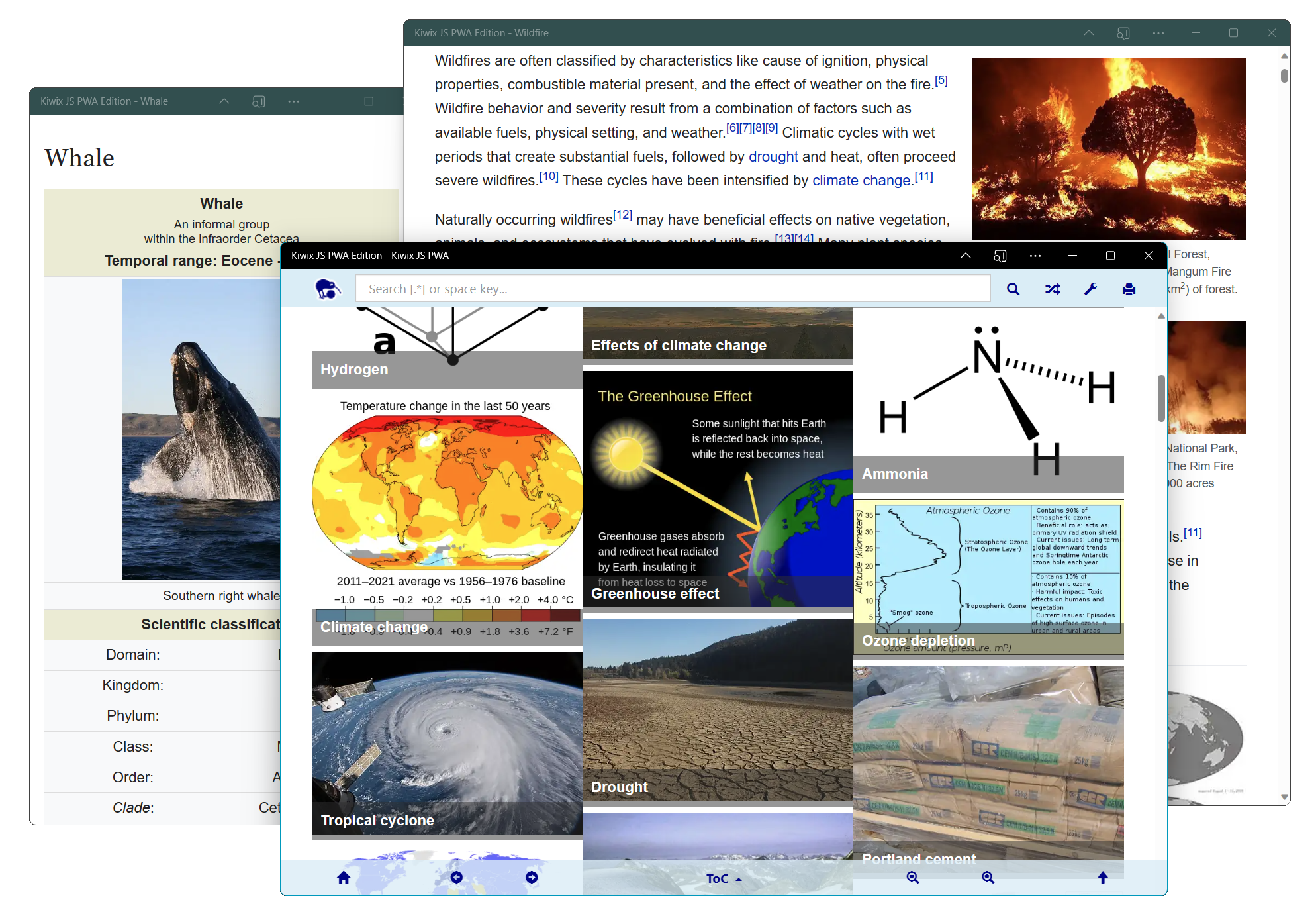Open the Table of Contents toggle button
1316x912 pixels.
point(722,877)
